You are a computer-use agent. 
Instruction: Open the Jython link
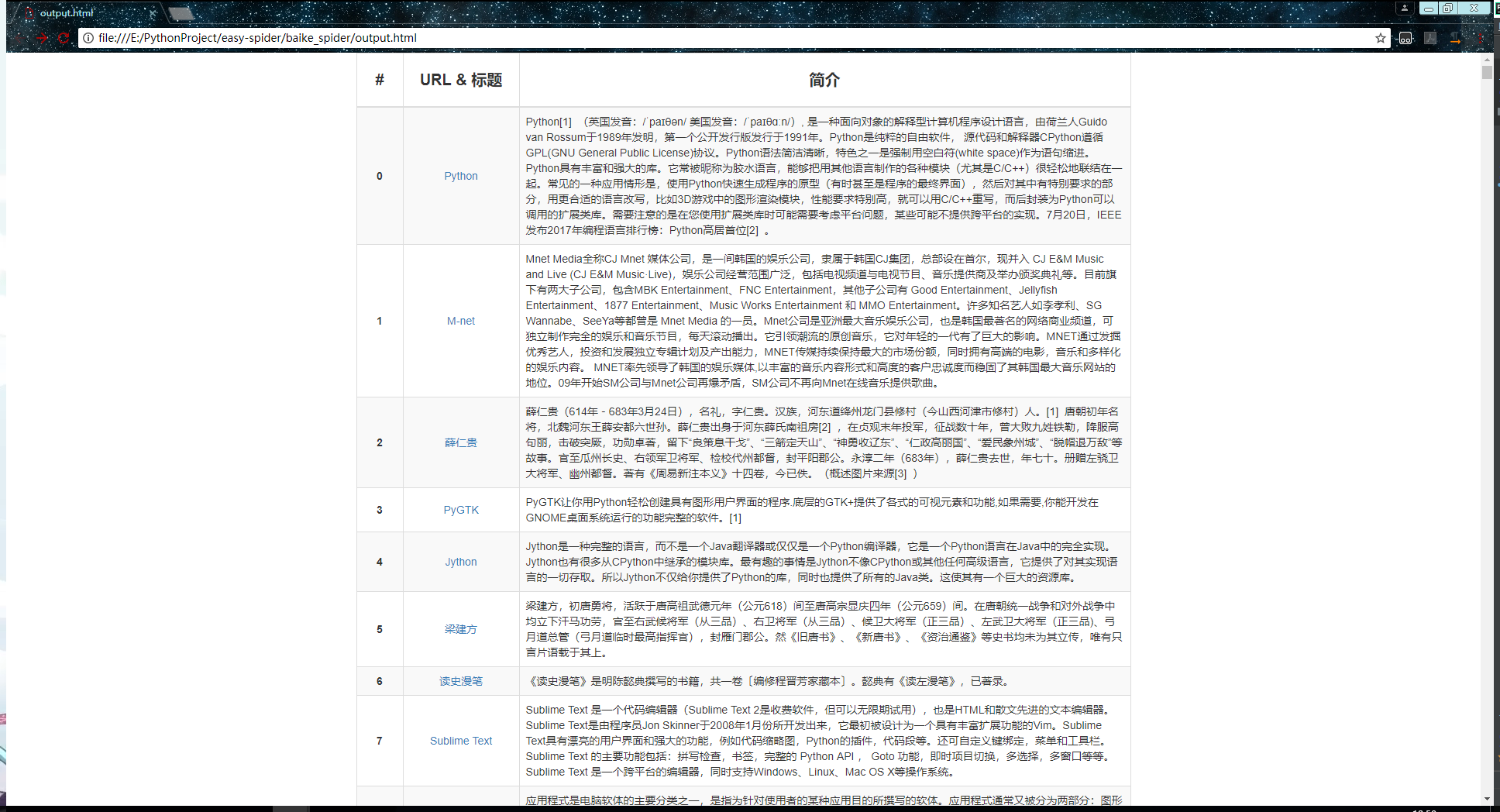461,562
